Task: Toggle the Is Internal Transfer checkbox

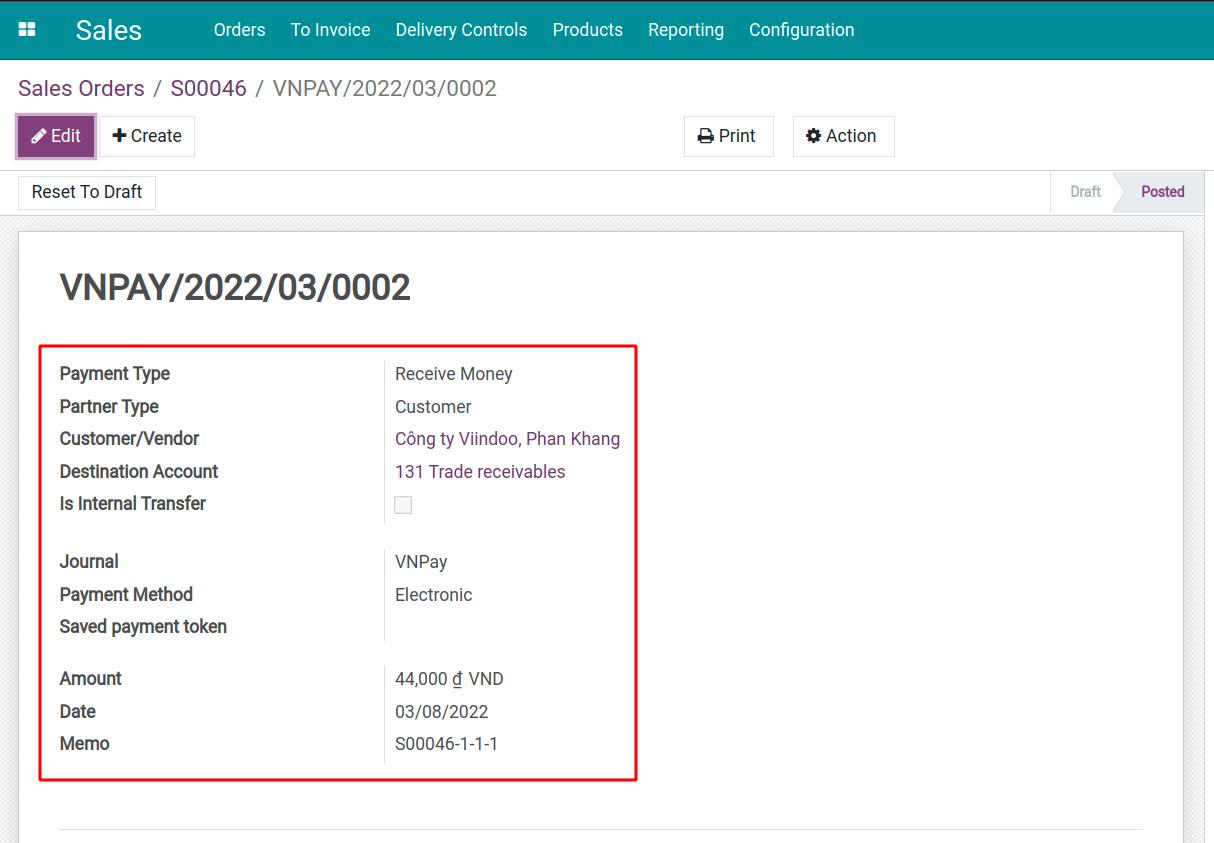Action: 403,505
